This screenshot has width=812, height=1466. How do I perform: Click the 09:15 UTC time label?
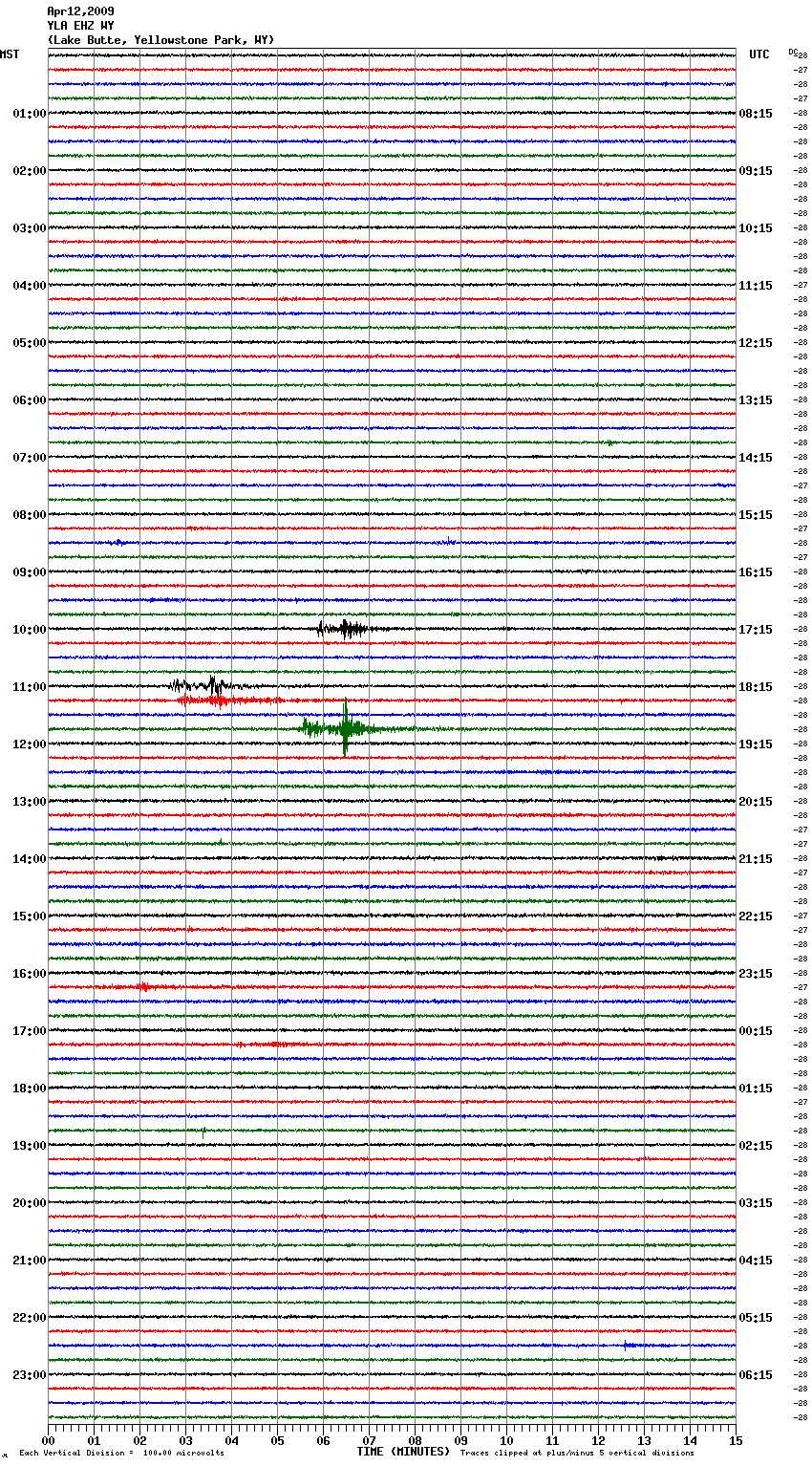coord(756,171)
